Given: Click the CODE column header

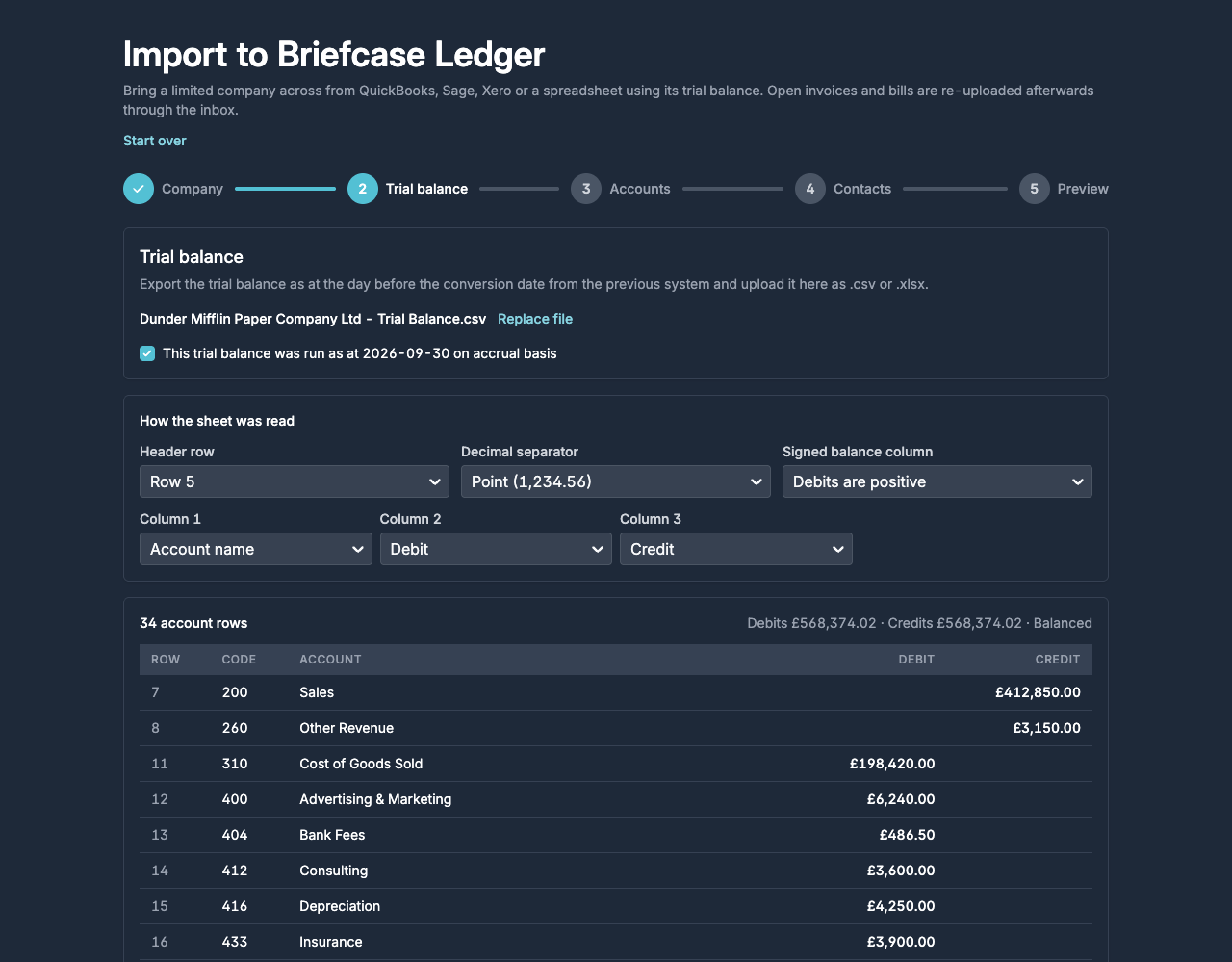Looking at the screenshot, I should click(239, 660).
